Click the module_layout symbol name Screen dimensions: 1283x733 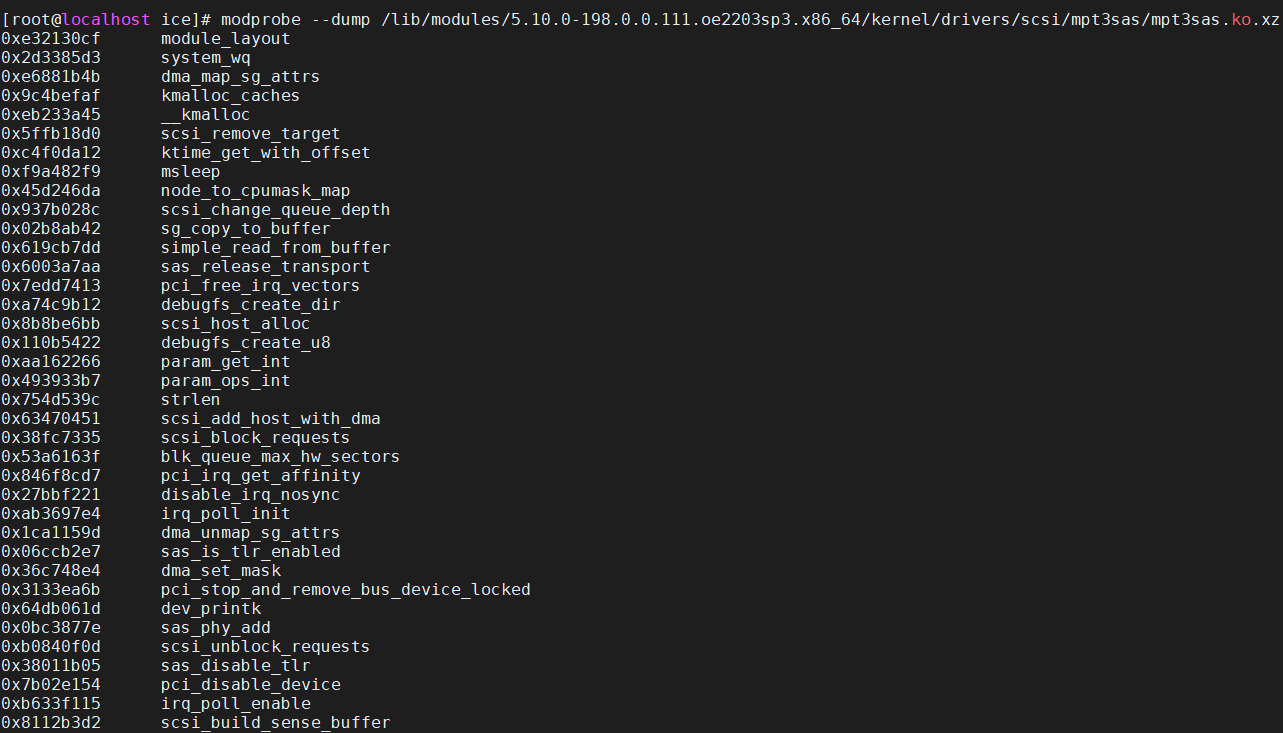pos(225,39)
